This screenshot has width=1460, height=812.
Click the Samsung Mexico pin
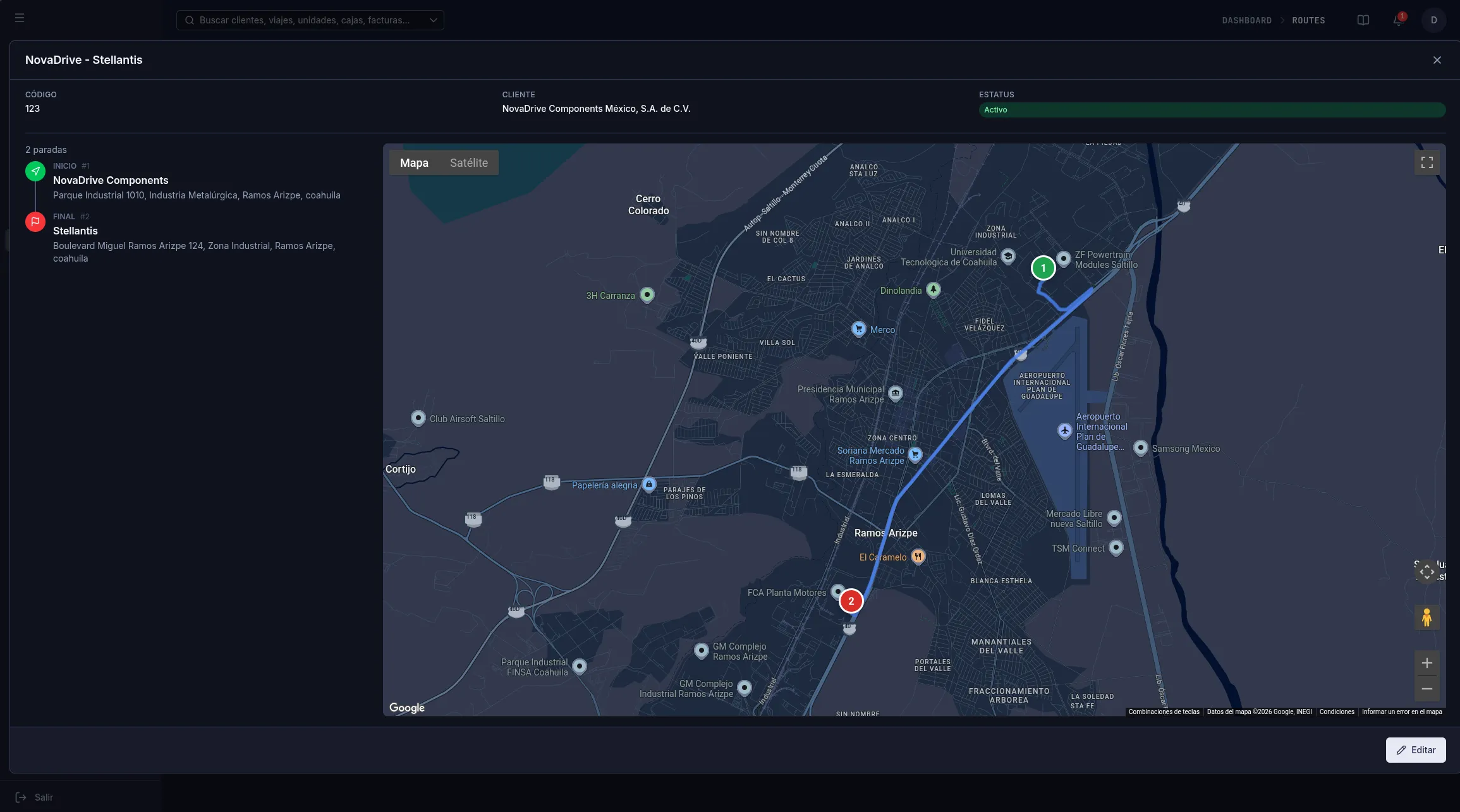tap(1140, 448)
